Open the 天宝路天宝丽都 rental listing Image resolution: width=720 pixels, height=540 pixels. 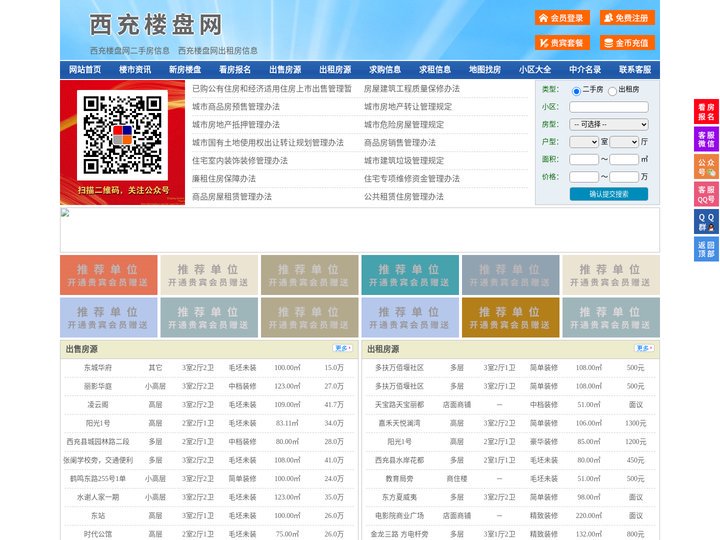tap(399, 405)
